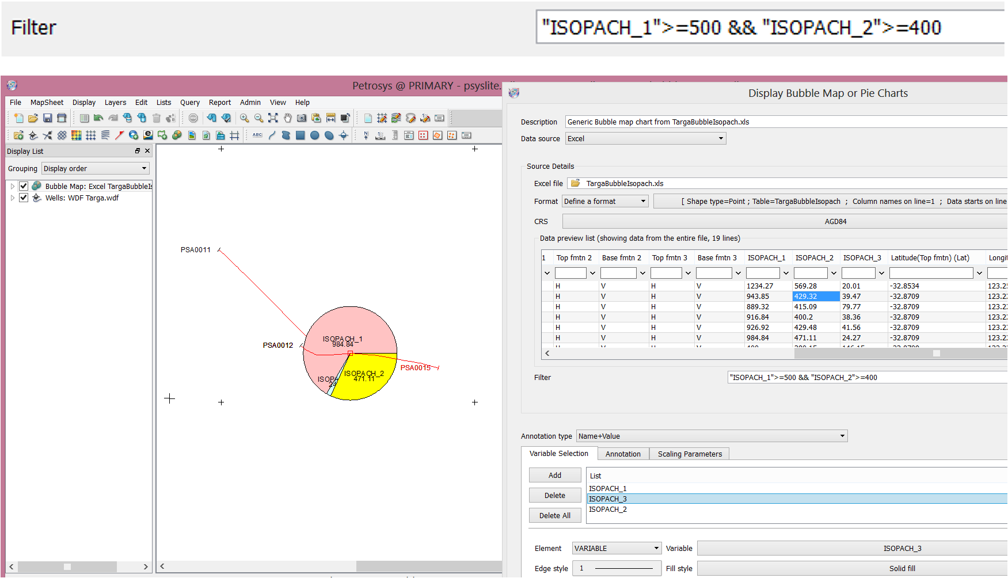
Task: Click the Save icon in the toolbar
Action: pyautogui.click(x=47, y=119)
